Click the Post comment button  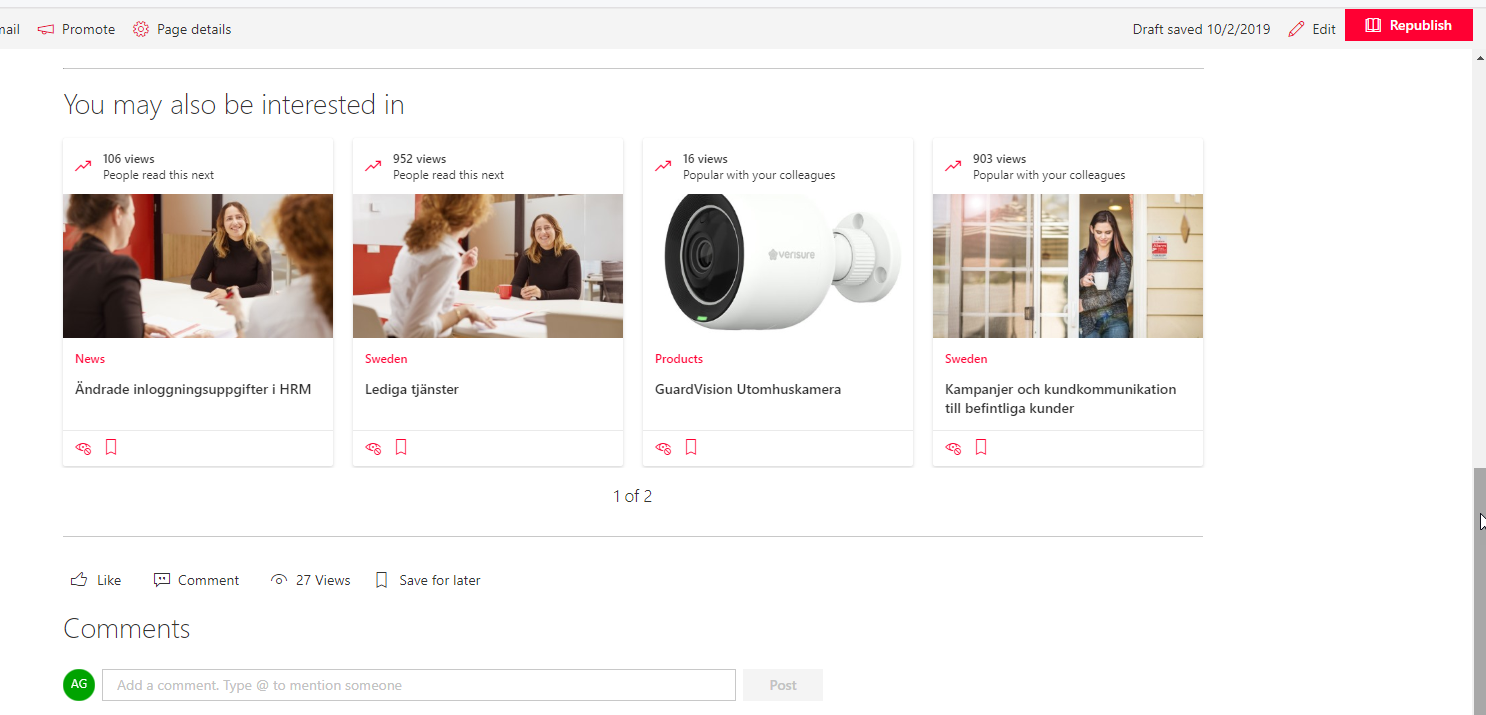pos(783,685)
